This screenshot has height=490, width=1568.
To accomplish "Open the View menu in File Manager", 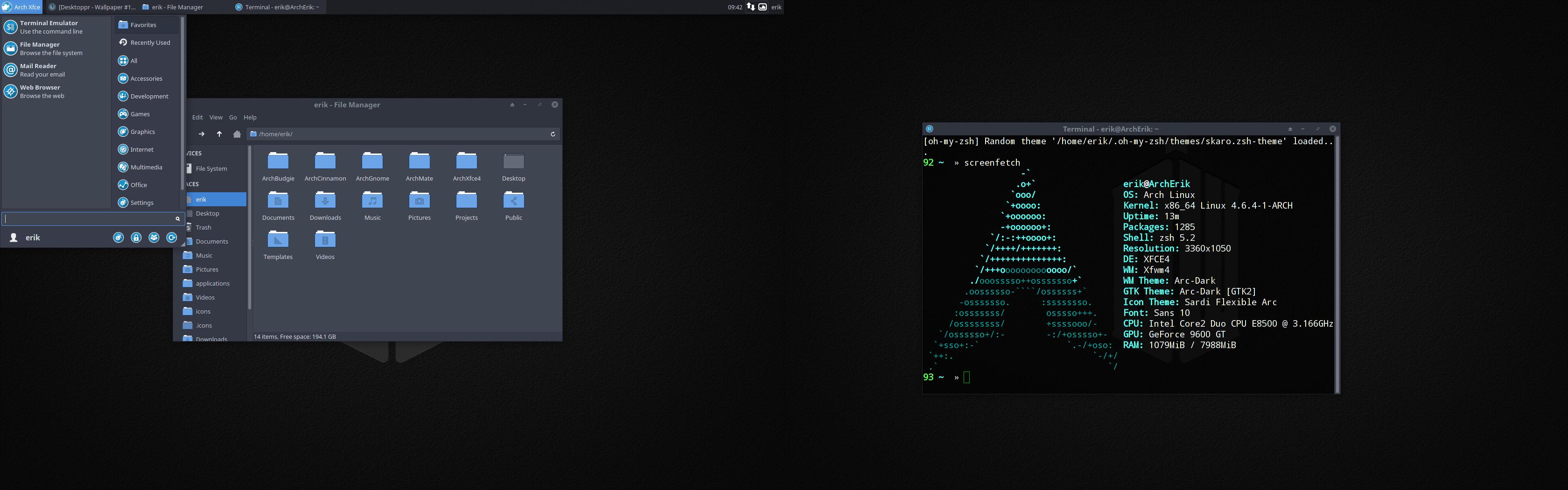I will pos(216,118).
